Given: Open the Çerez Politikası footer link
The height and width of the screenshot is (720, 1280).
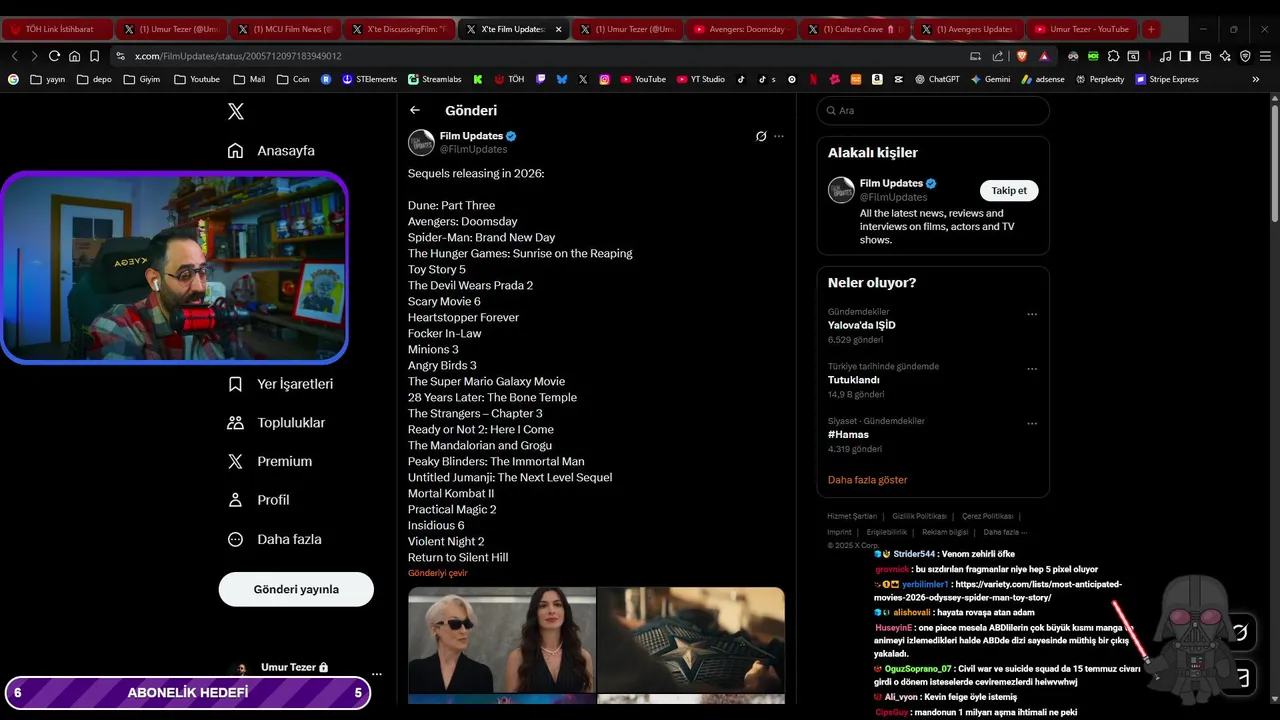Looking at the screenshot, I should point(987,516).
